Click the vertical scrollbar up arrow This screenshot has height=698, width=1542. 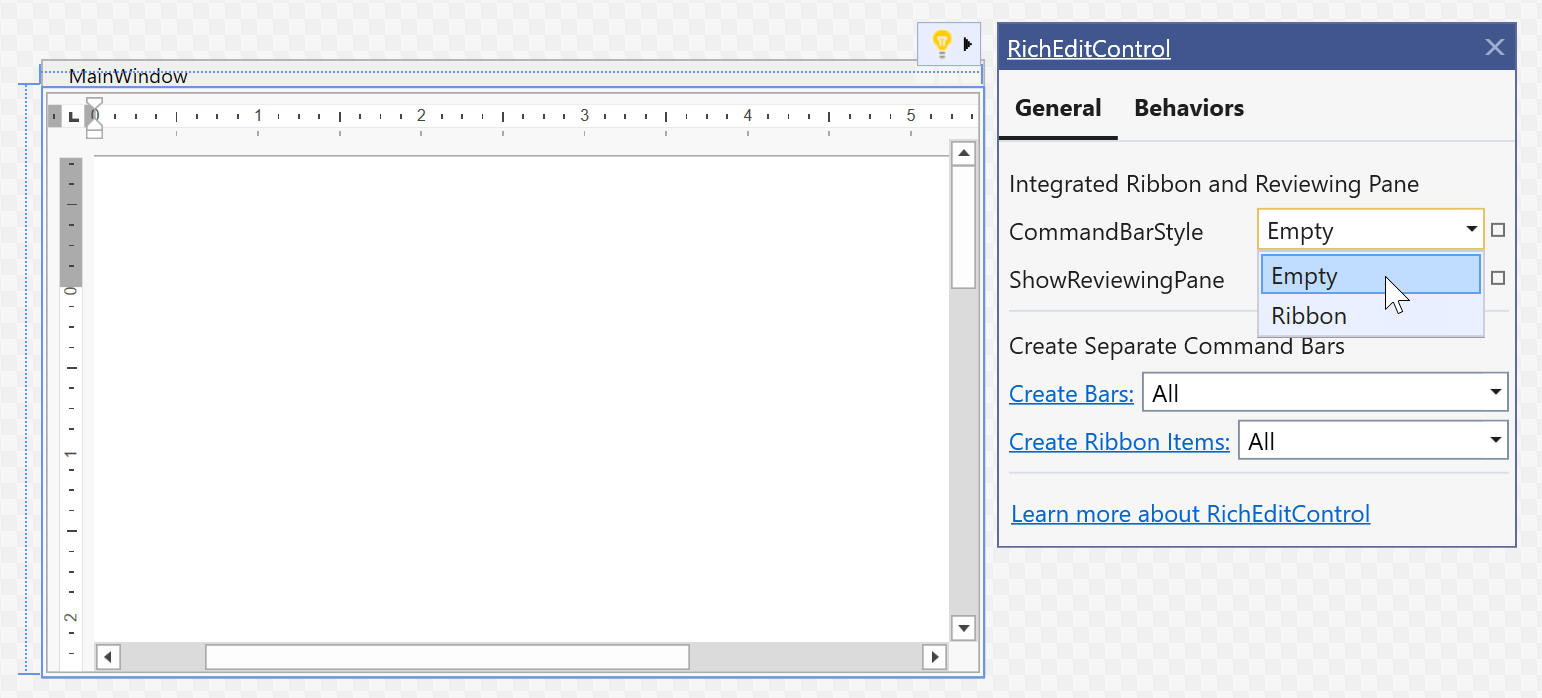963,153
